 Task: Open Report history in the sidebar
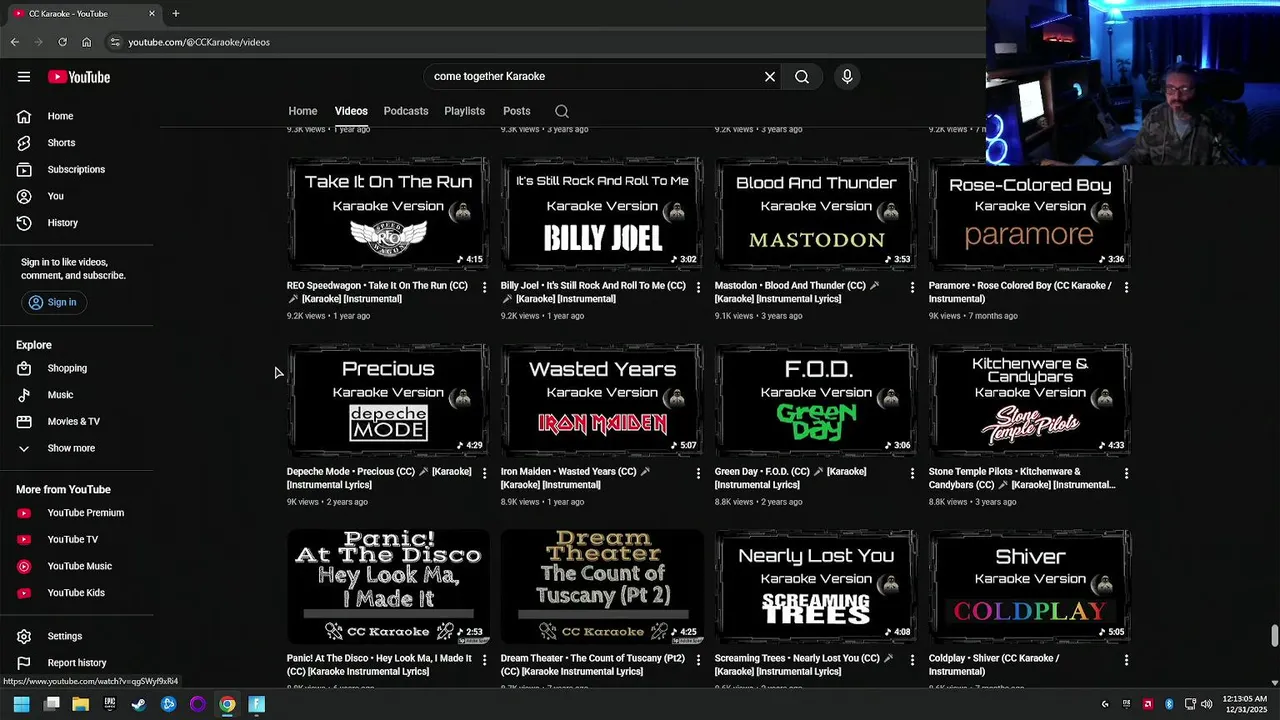(x=77, y=663)
